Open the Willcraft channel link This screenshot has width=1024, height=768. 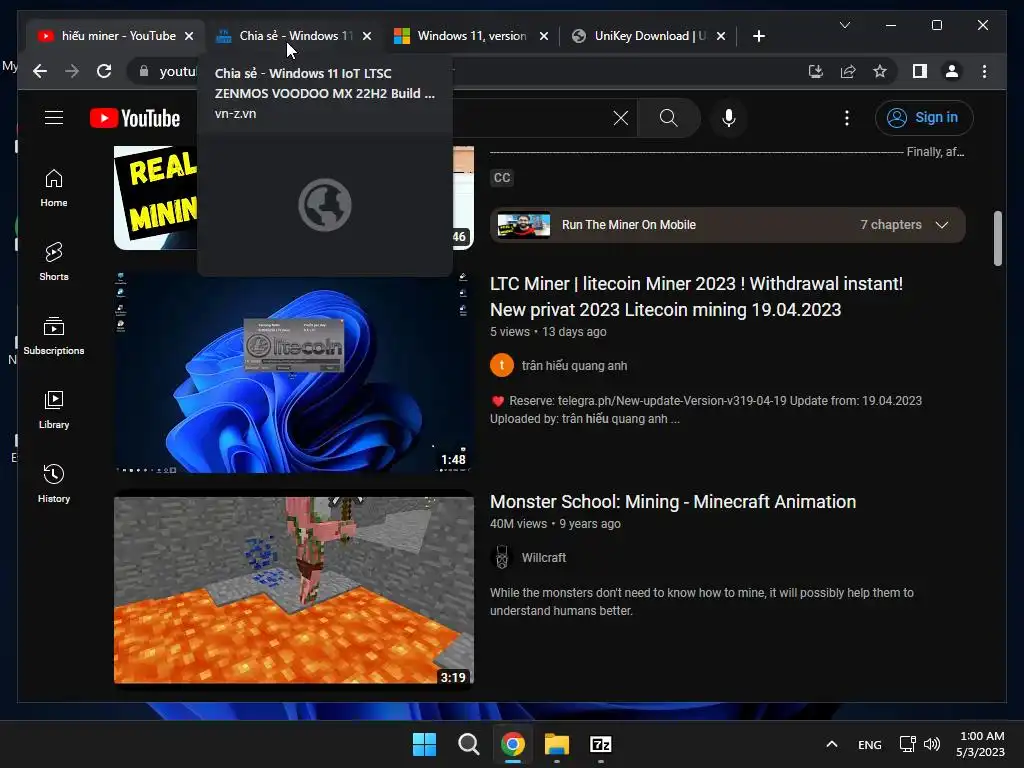tap(543, 558)
